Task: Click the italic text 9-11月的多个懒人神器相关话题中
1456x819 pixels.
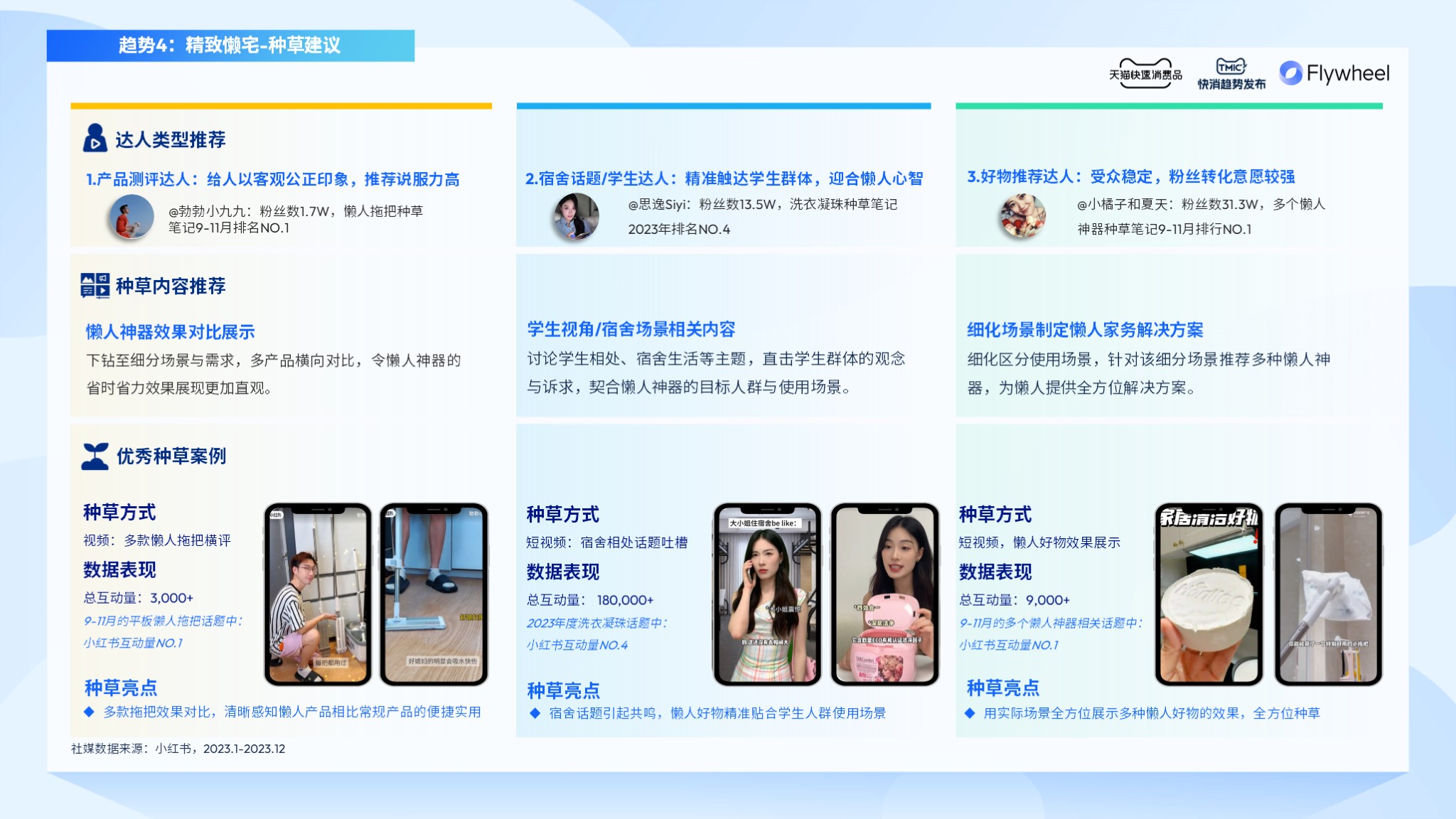Action: pyautogui.click(x=1051, y=623)
